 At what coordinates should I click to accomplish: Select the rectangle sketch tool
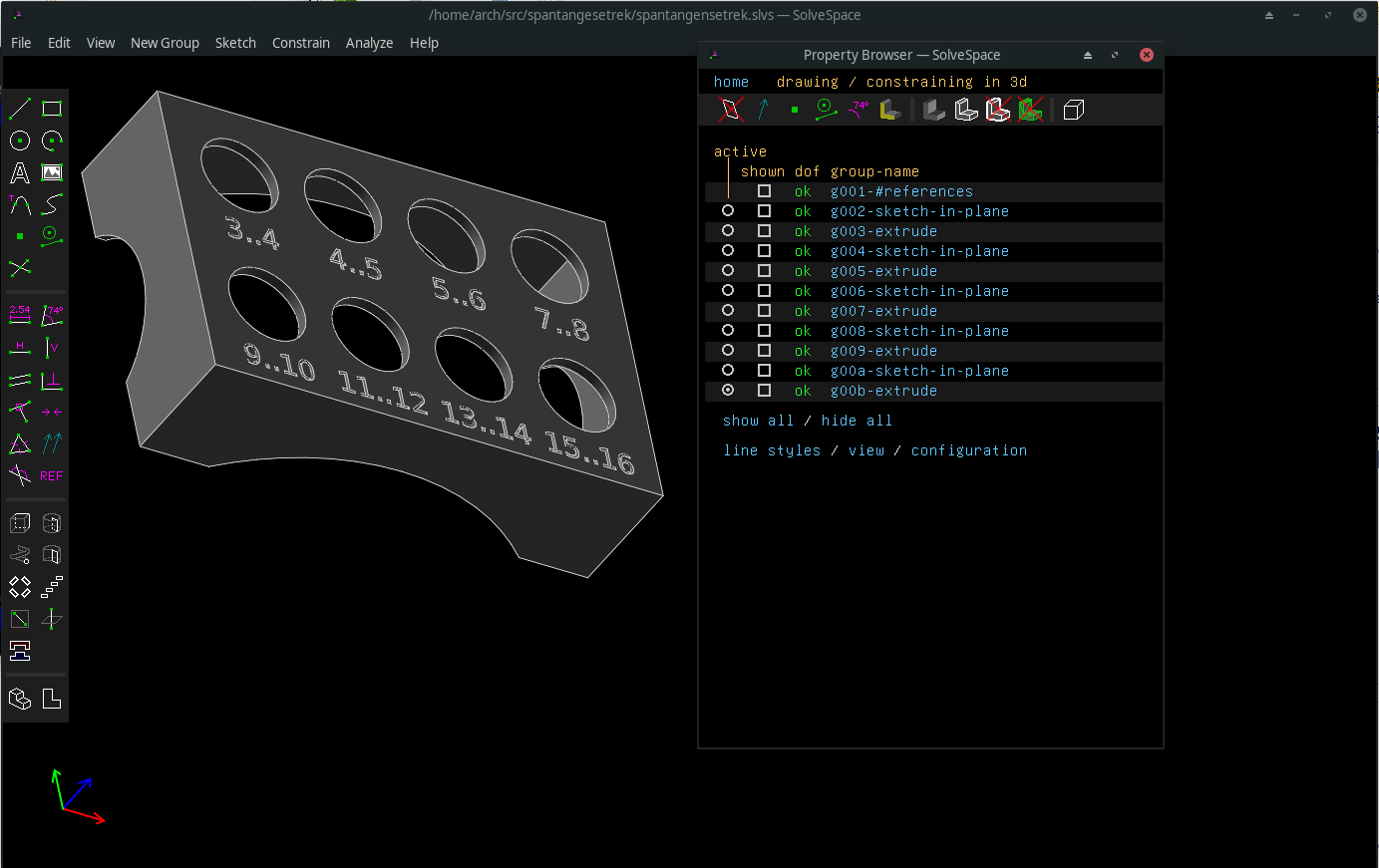[52, 109]
